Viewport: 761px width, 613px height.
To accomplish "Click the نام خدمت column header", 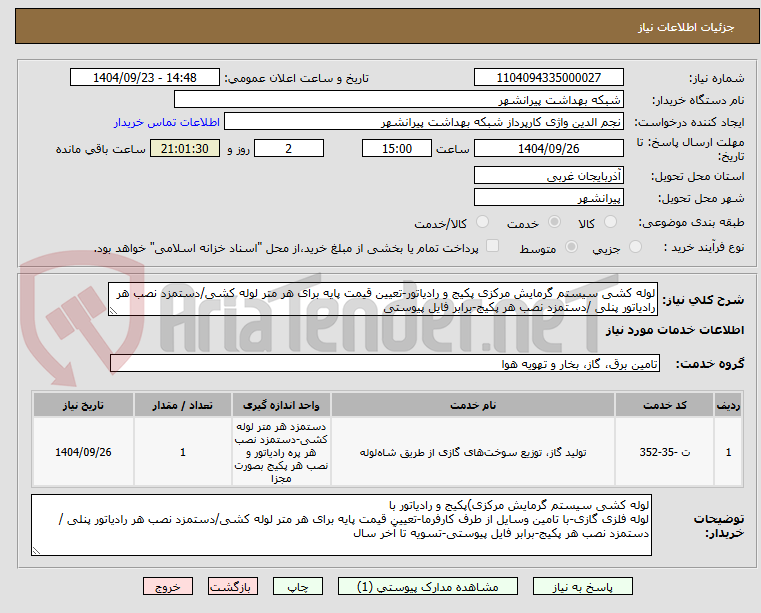I will pyautogui.click(x=473, y=405).
